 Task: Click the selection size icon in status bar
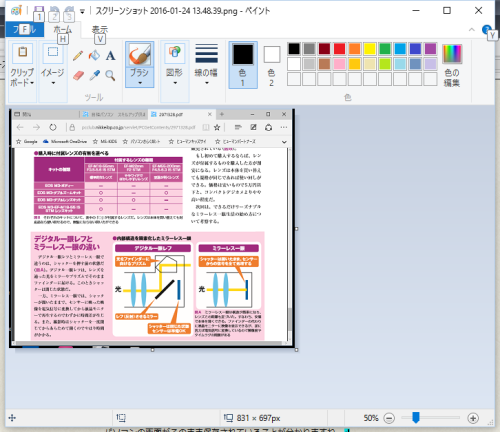[121, 418]
